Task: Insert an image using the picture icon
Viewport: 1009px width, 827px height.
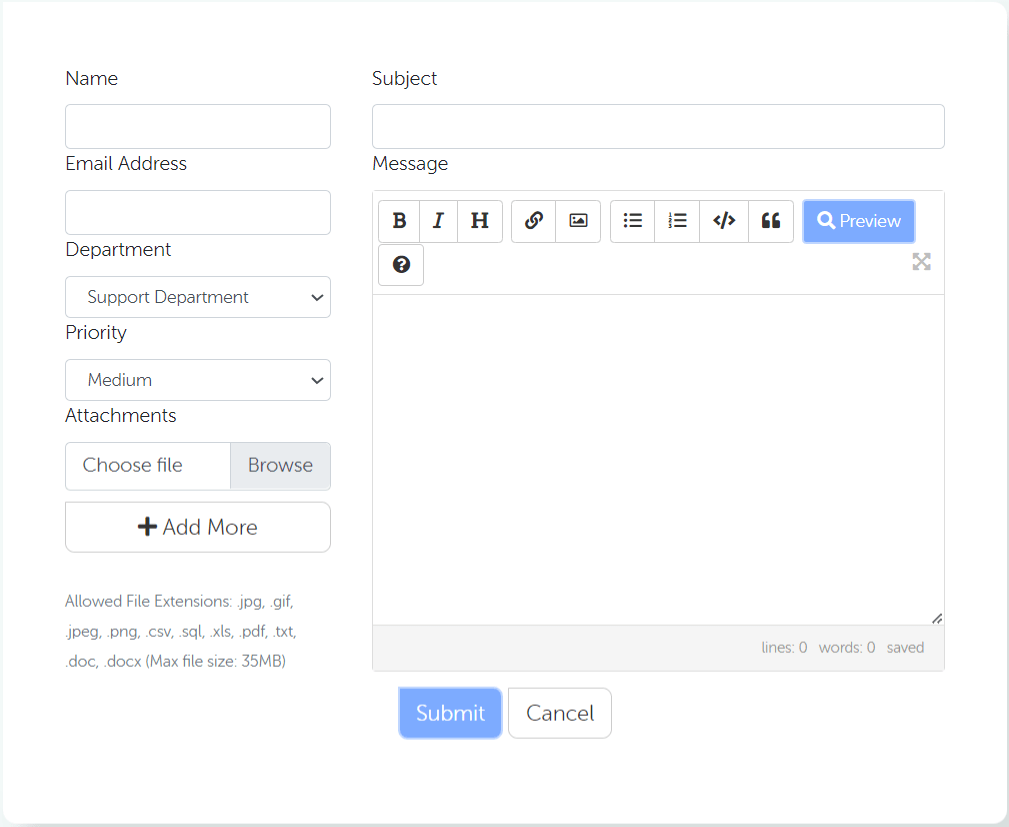Action: [x=578, y=221]
